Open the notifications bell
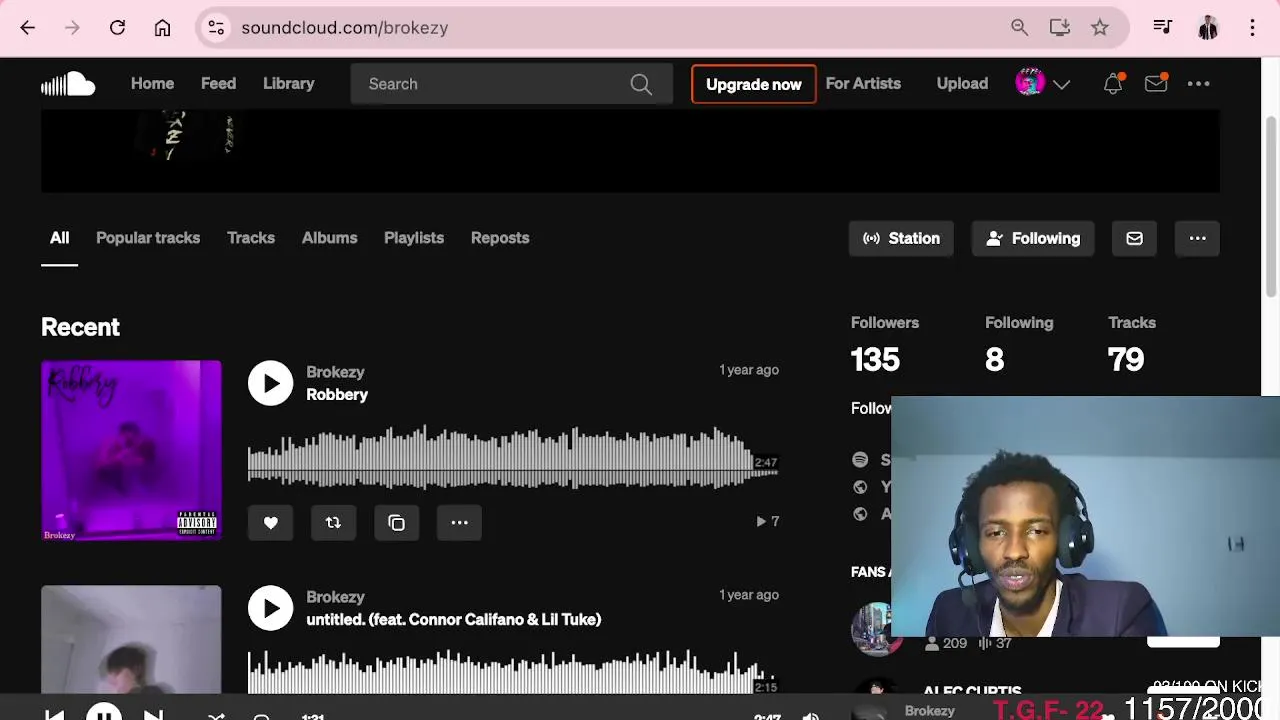Viewport: 1280px width, 720px height. click(x=1113, y=84)
